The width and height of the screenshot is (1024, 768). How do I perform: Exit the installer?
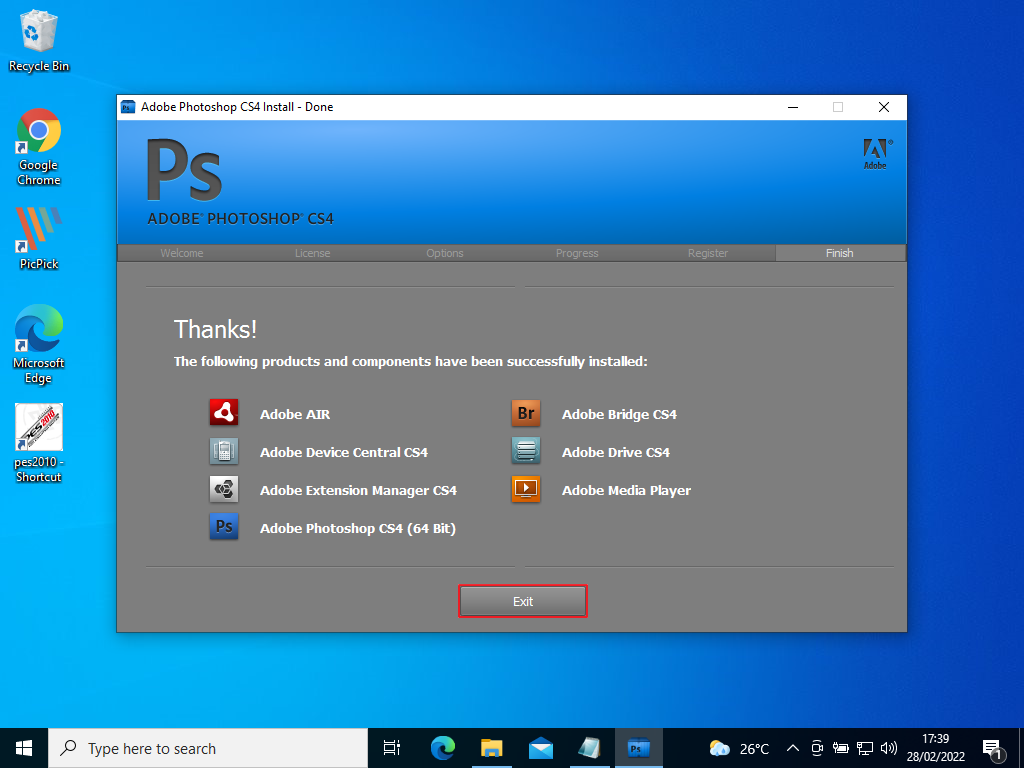coord(522,601)
